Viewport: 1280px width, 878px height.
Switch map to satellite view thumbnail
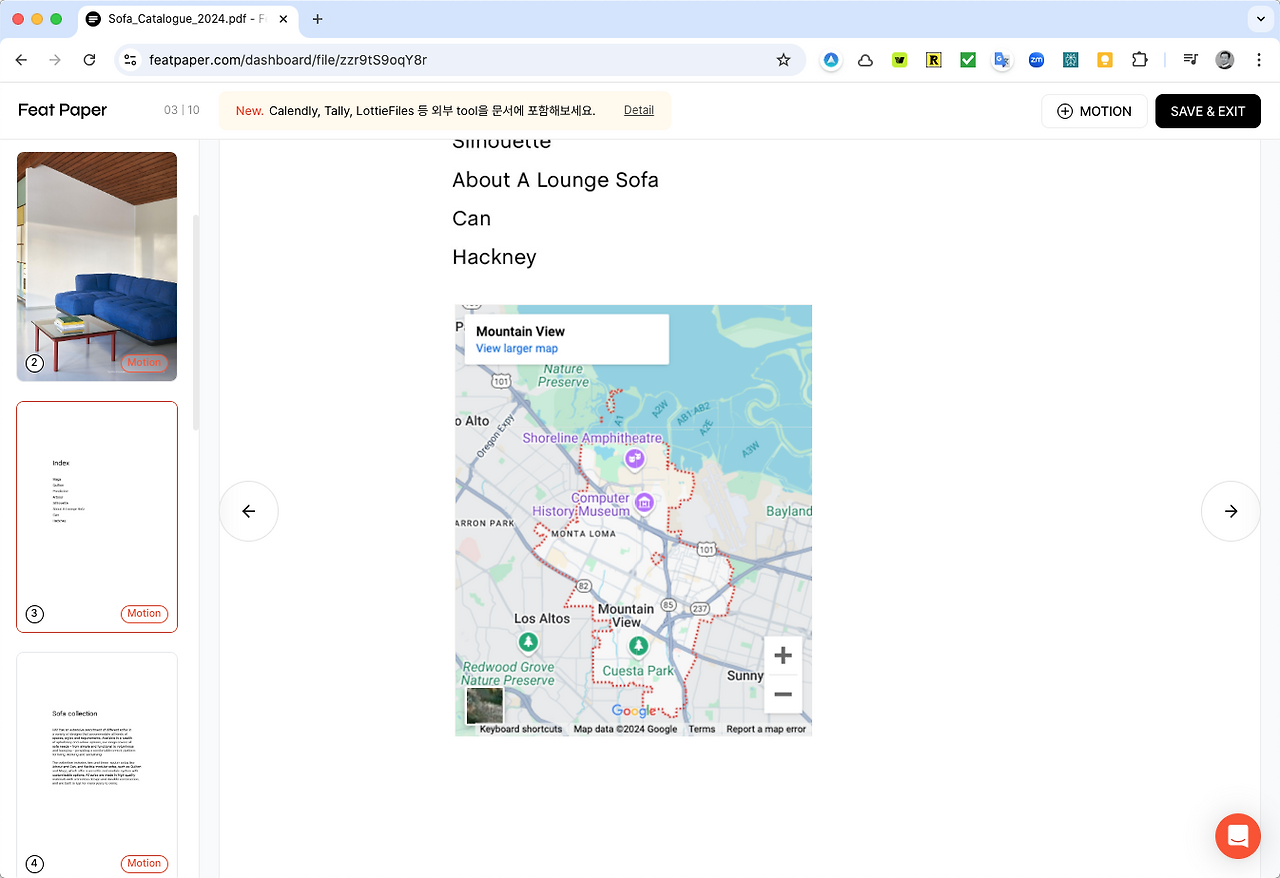[485, 706]
